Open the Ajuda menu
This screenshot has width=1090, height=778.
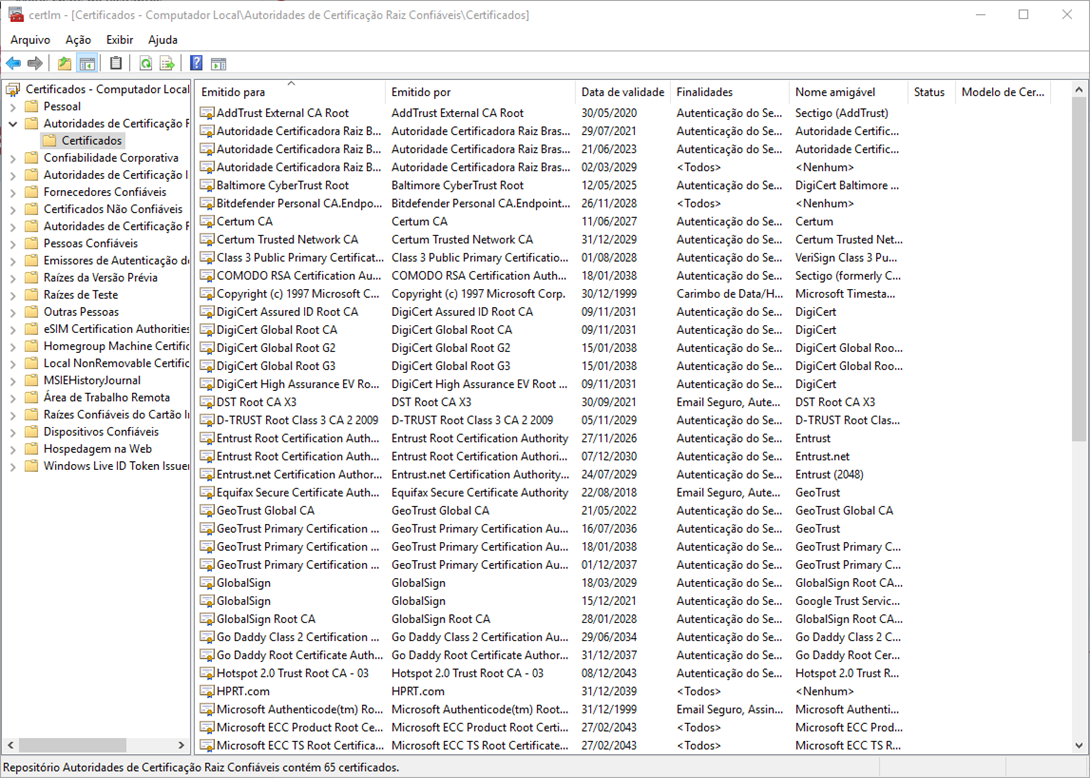[163, 40]
